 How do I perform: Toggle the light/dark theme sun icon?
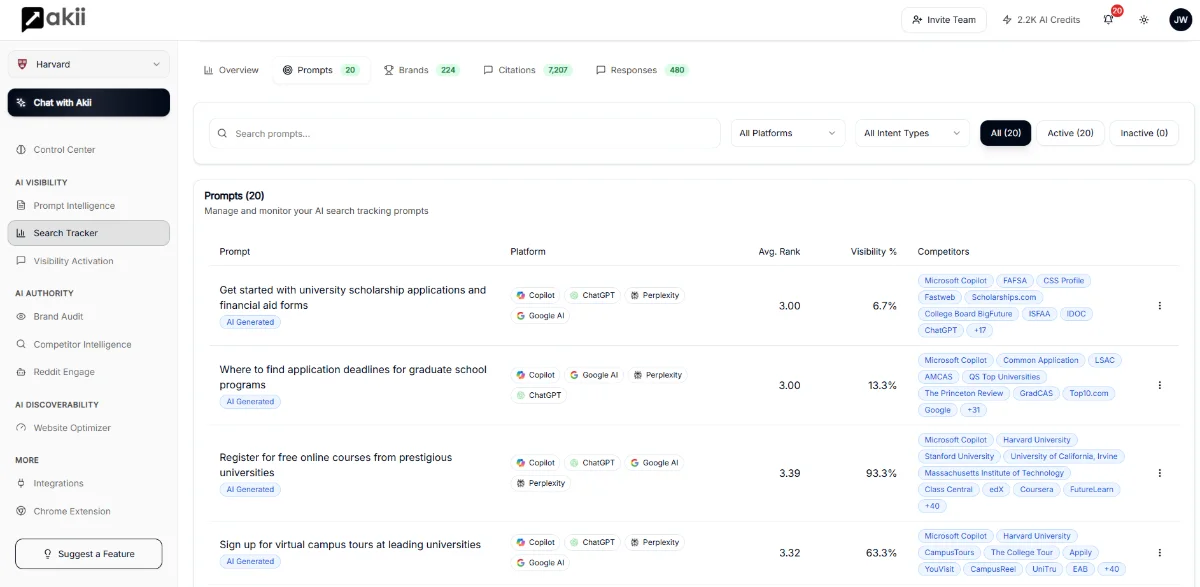click(1144, 20)
